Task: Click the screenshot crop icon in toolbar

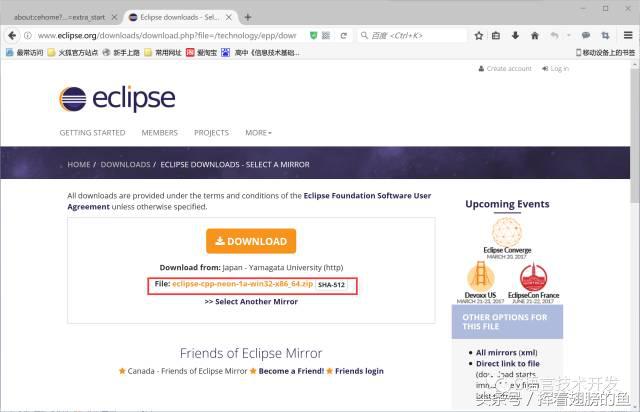Action: [x=605, y=36]
